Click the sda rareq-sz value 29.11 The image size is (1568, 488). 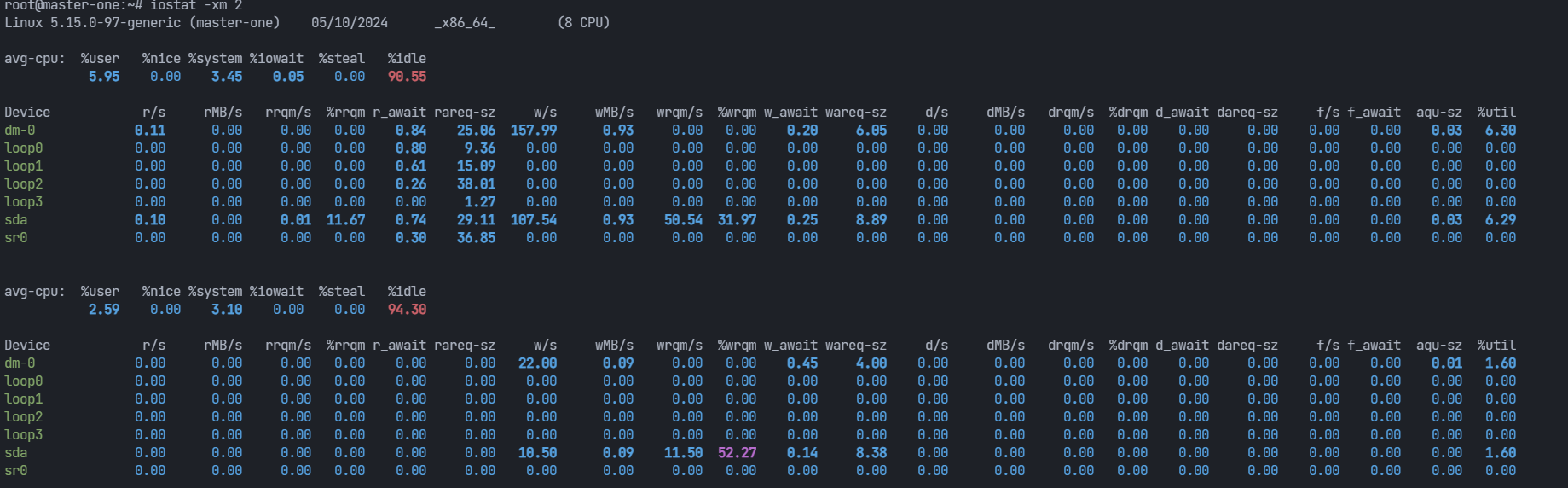pos(476,220)
